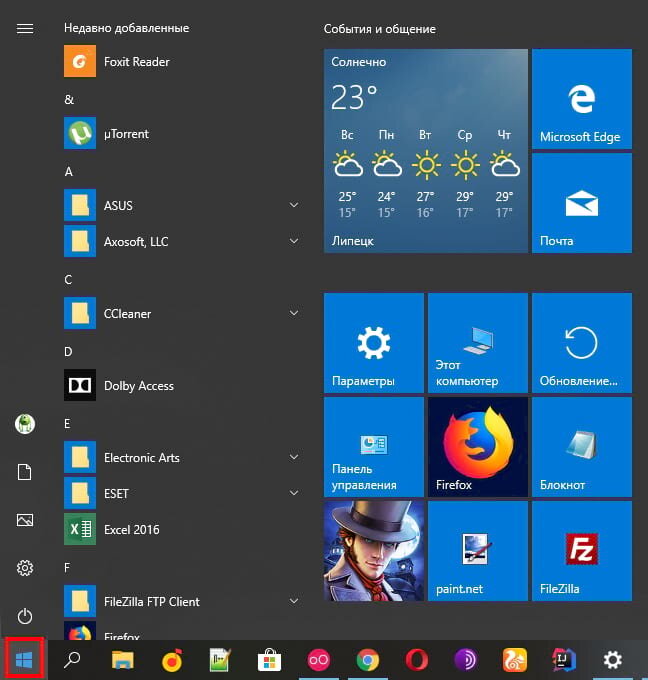This screenshot has width=648, height=680.
Task: Open the Параметры settings tile
Action: pyautogui.click(x=373, y=343)
